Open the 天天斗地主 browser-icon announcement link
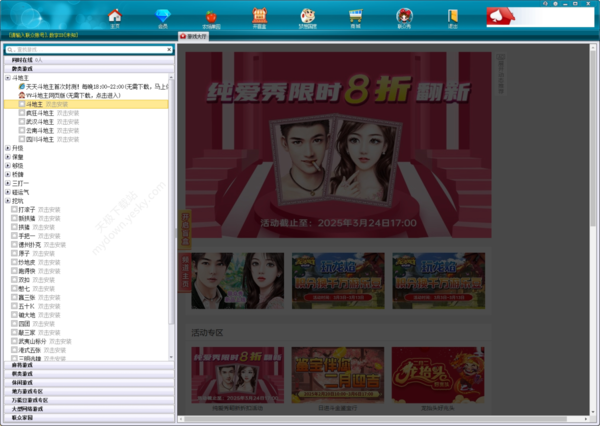600x426 pixels. 22,87
